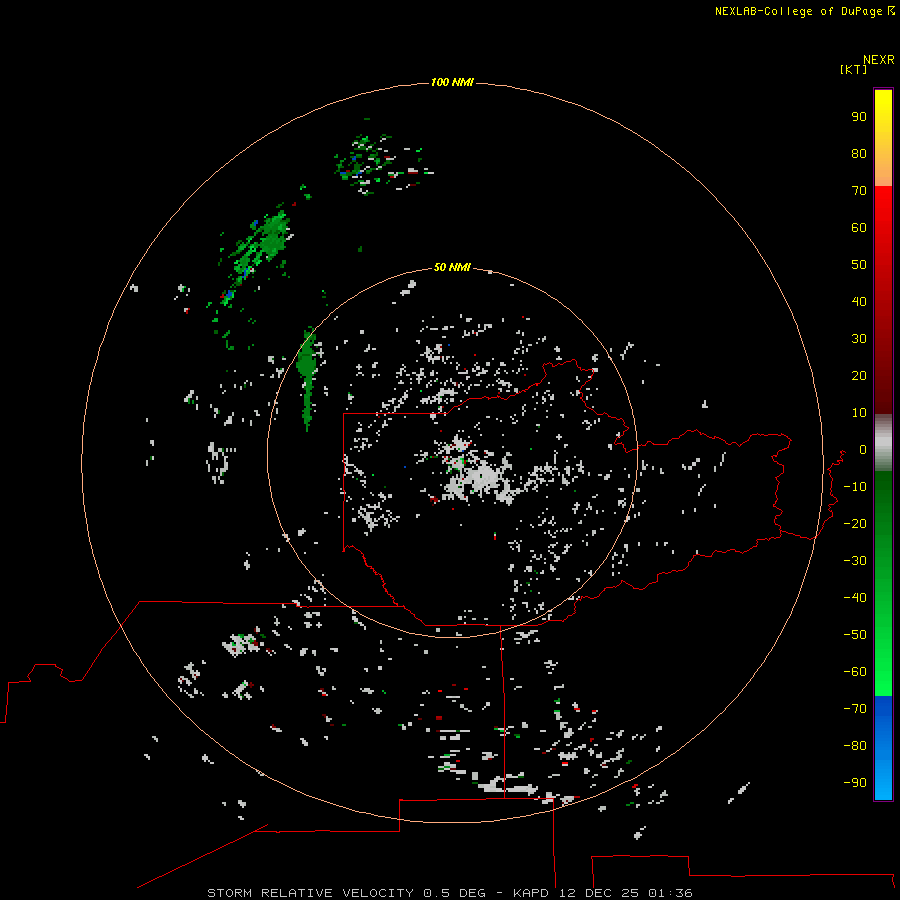The height and width of the screenshot is (900, 900).
Task: Click the 20 value on the velocity scale
Action: (859, 375)
